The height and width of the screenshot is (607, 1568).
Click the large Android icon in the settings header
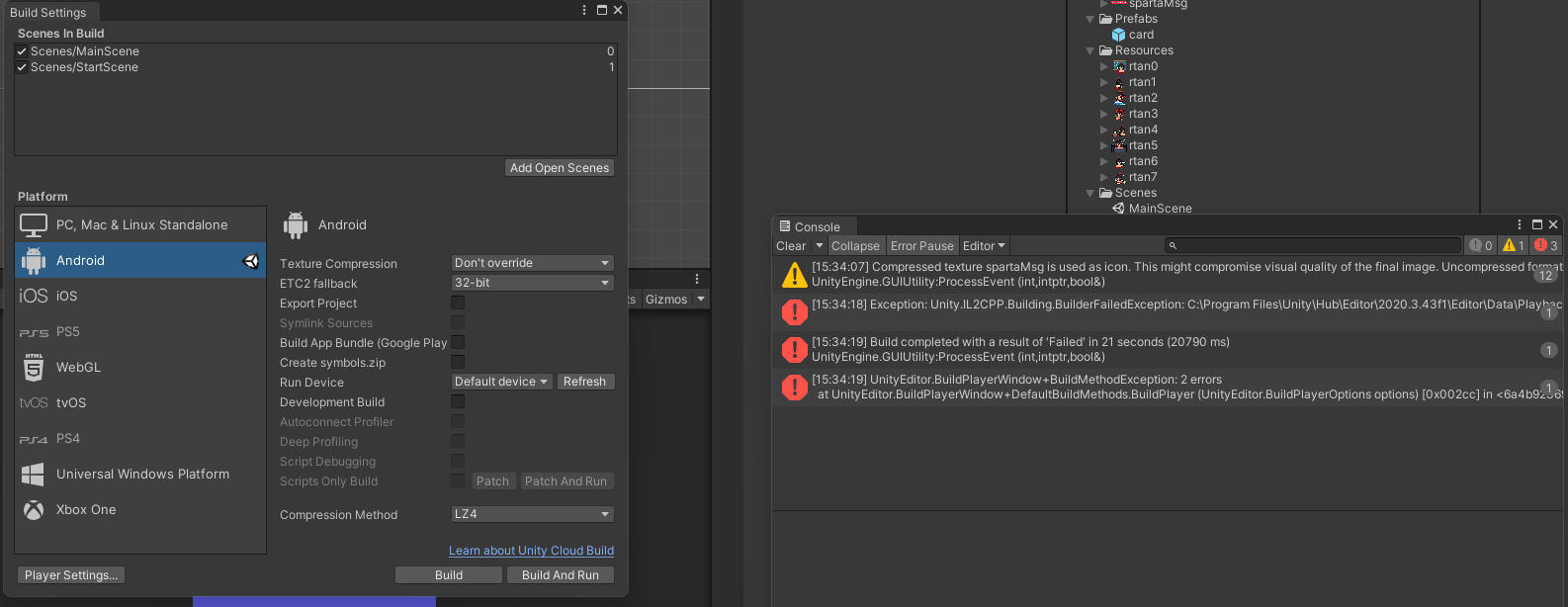296,225
